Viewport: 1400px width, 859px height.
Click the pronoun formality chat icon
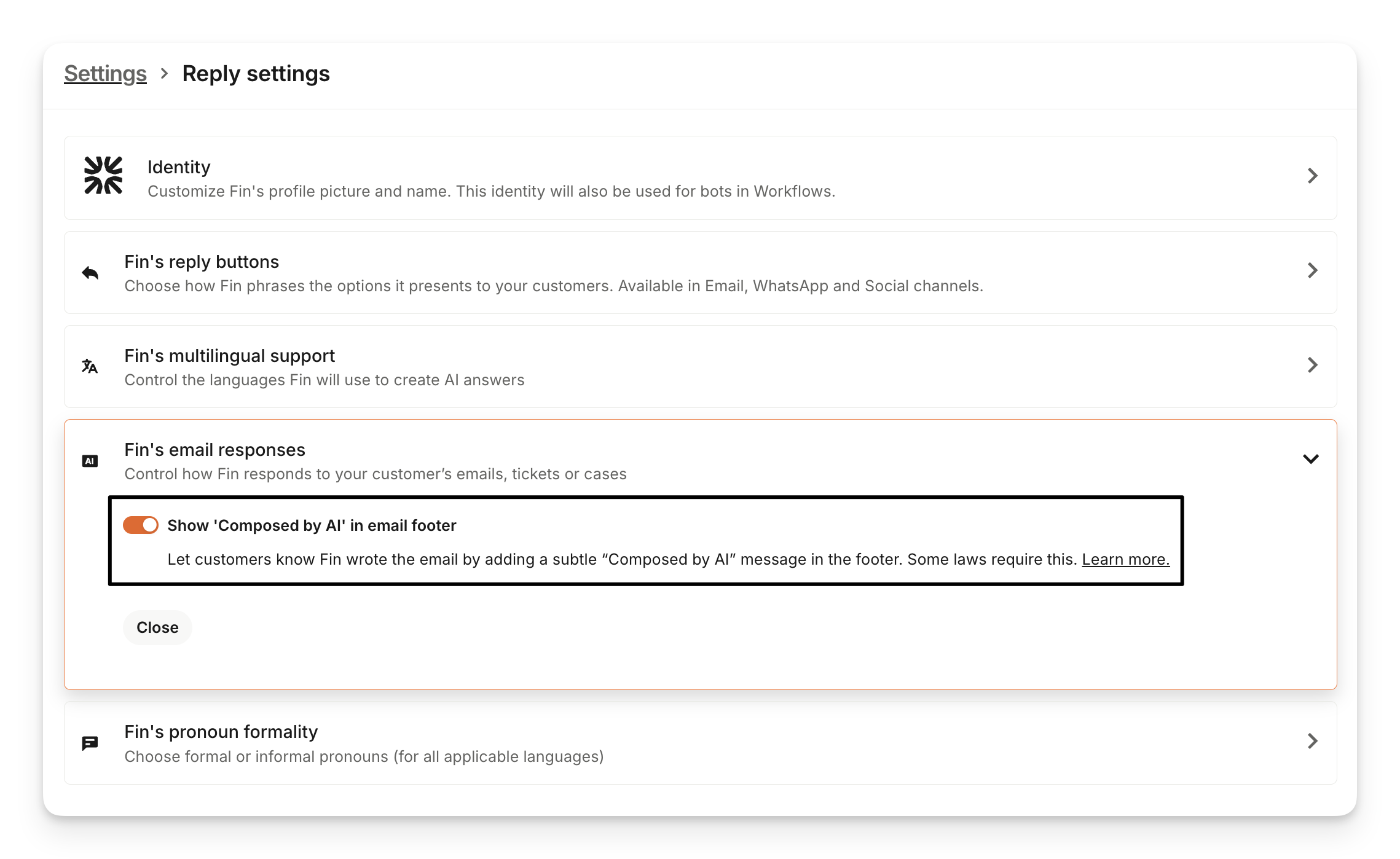click(90, 743)
